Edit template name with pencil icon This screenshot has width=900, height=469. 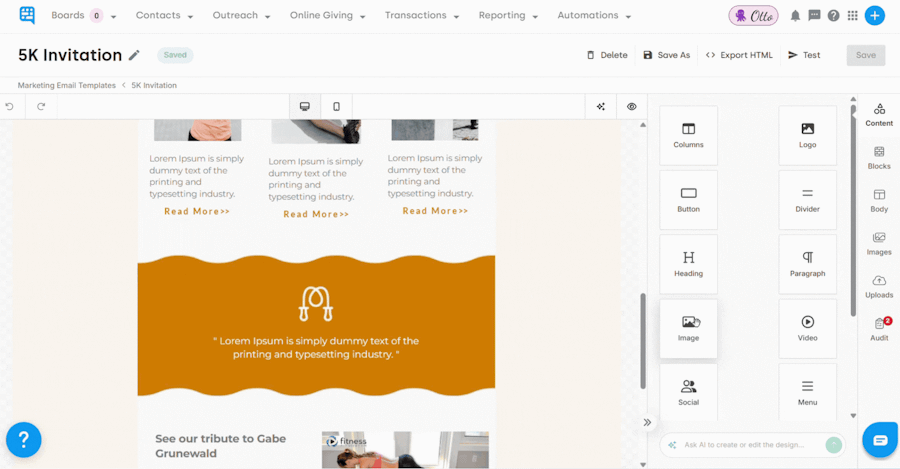[134, 55]
